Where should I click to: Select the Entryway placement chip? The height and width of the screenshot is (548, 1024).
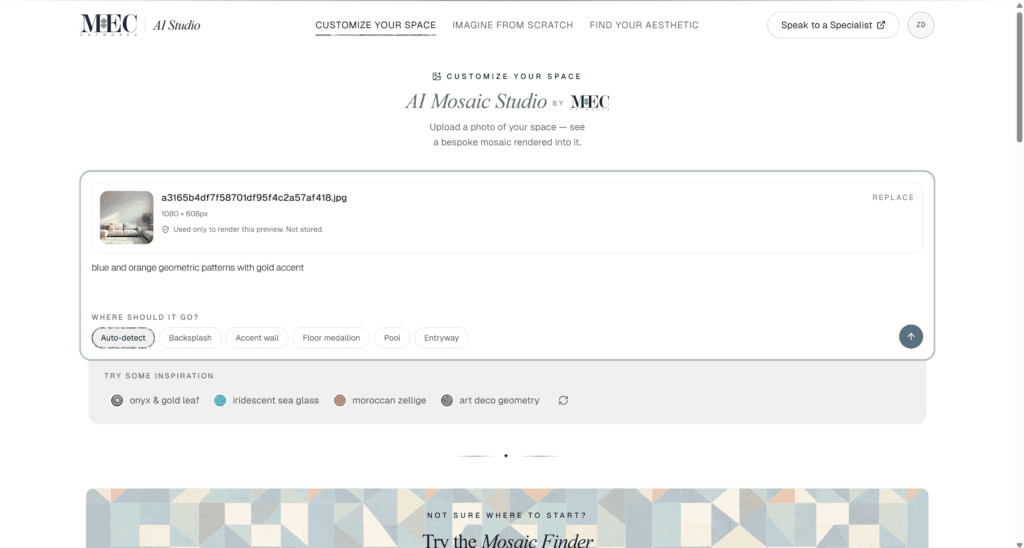click(441, 338)
